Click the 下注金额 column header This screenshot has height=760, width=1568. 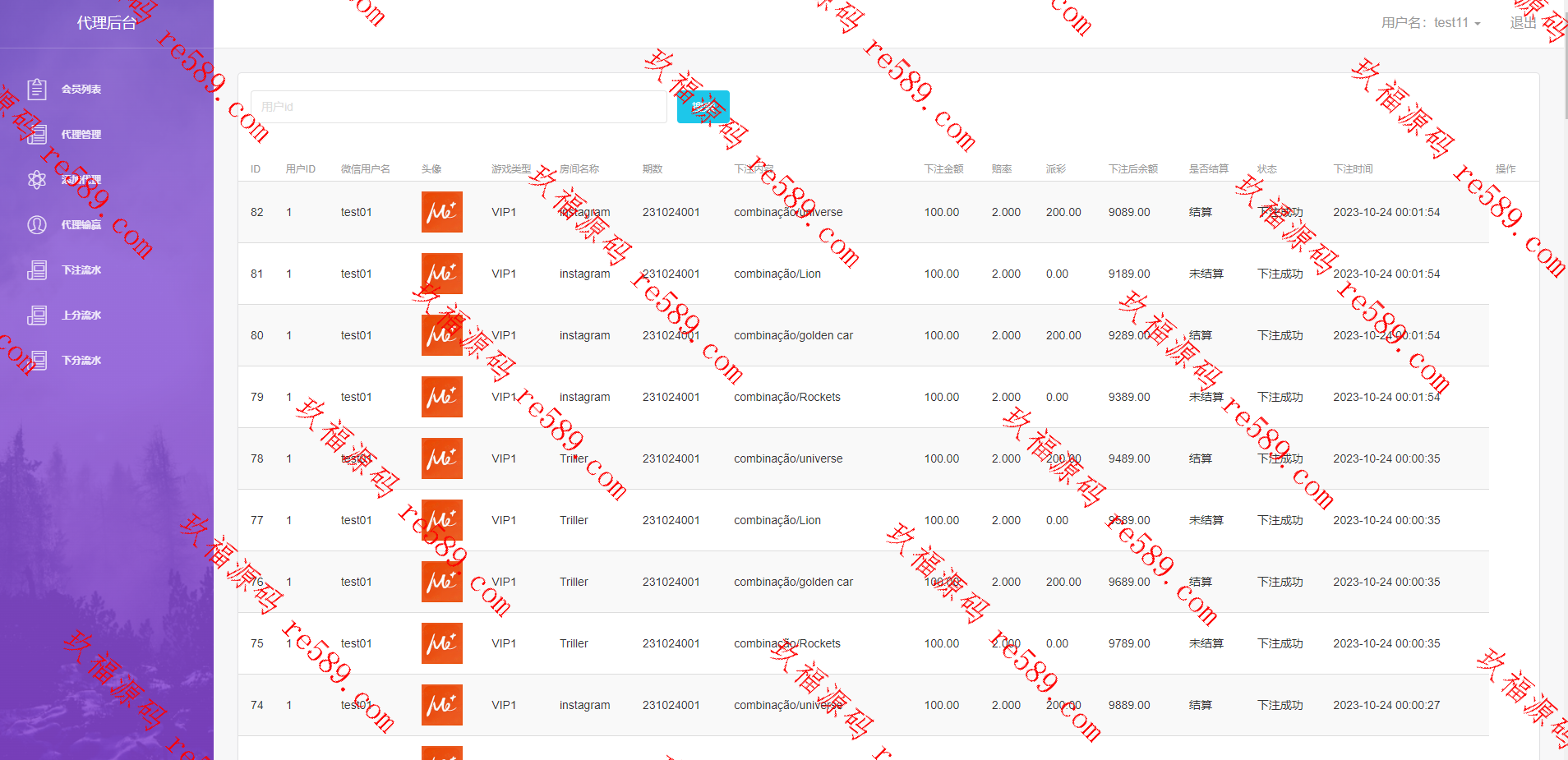point(943,169)
